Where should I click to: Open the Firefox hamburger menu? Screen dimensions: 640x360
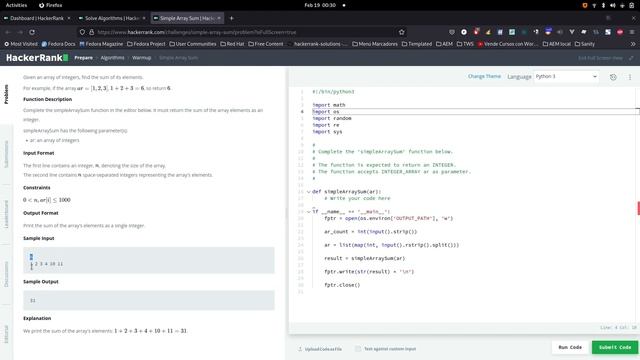632,32
